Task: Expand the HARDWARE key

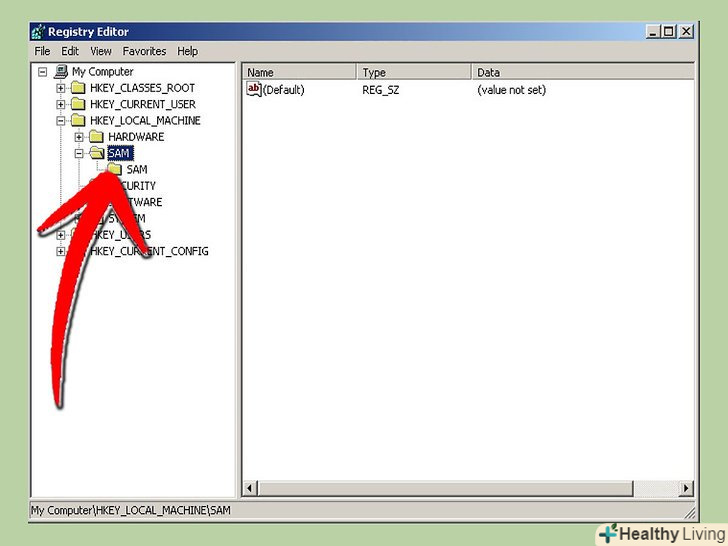Action: tap(79, 137)
